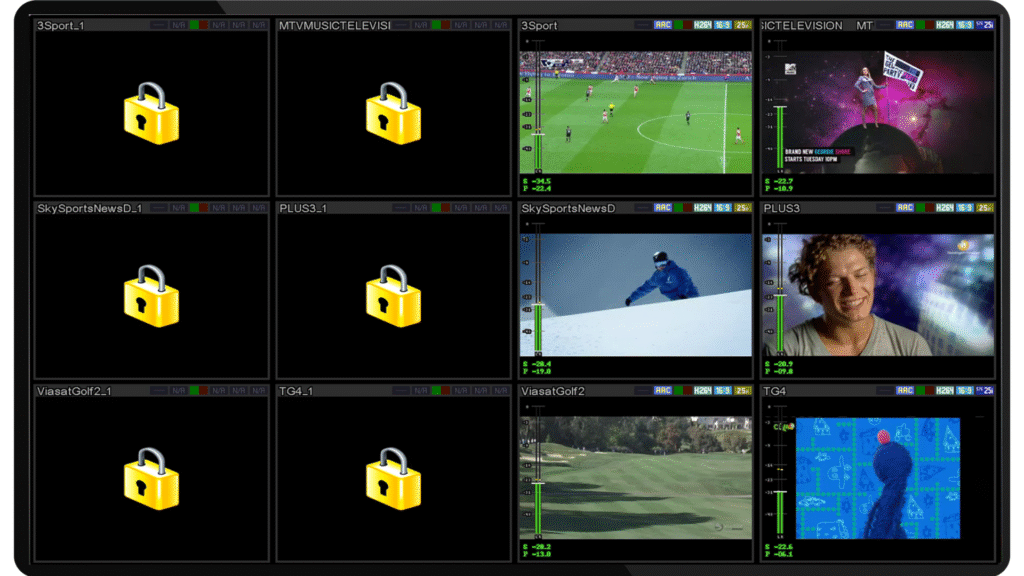
Task: Click the 16:9 aspect badge on ViasatGolf2
Action: tap(722, 391)
